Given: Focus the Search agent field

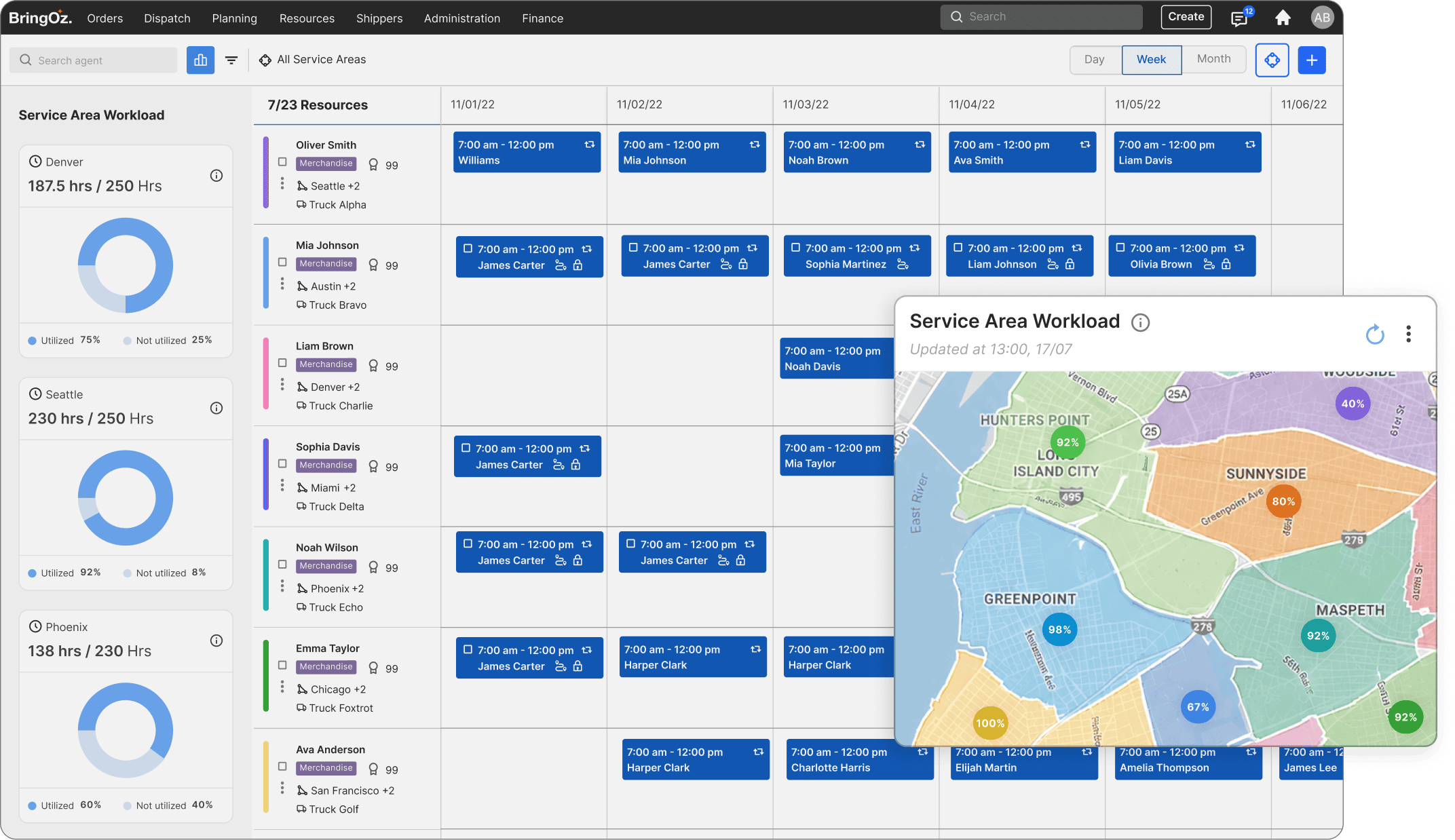Looking at the screenshot, I should pos(94,60).
